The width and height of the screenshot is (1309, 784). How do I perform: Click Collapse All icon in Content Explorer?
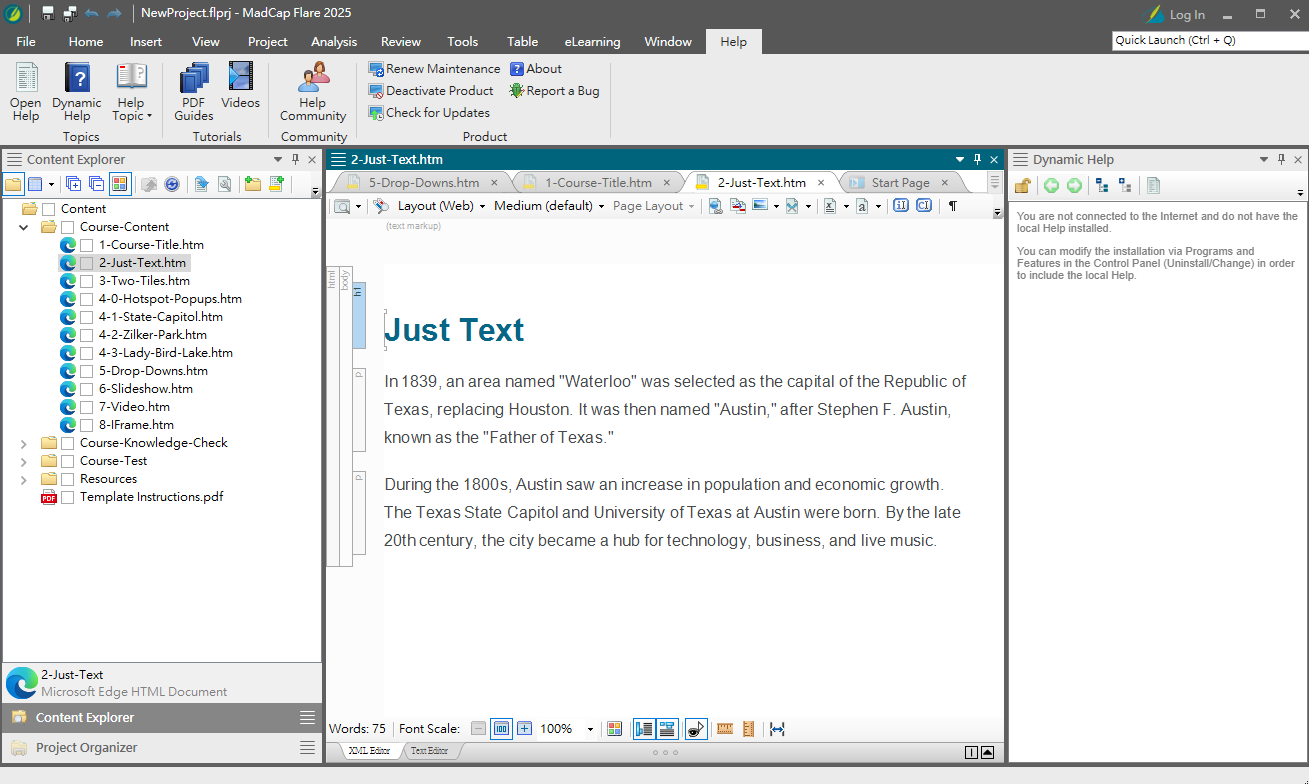[x=96, y=184]
